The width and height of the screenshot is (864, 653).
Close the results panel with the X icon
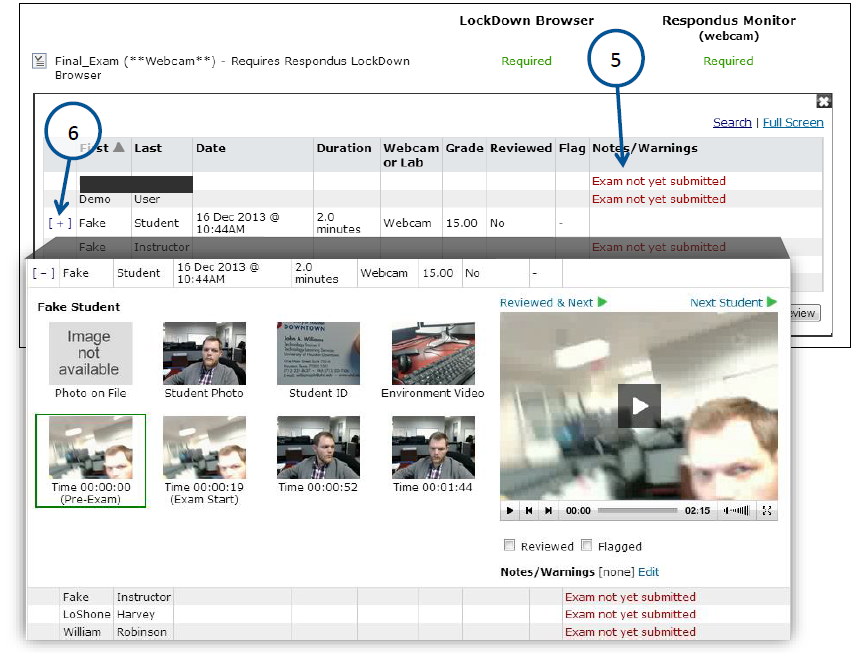[824, 100]
